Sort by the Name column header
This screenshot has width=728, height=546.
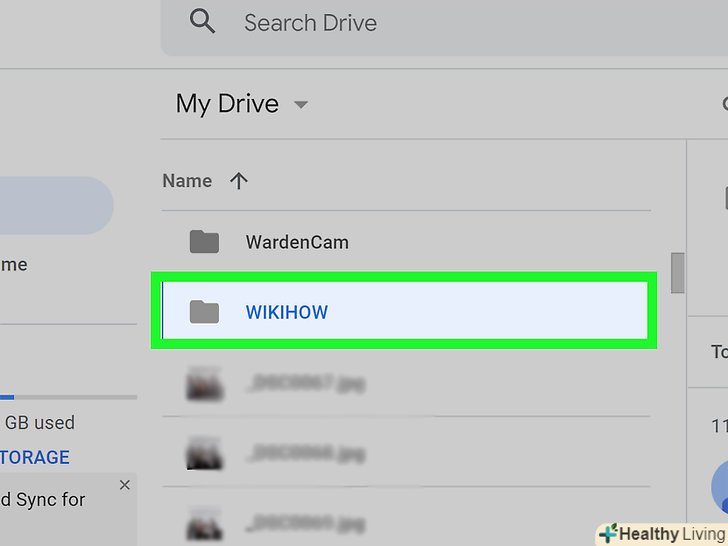pyautogui.click(x=187, y=181)
